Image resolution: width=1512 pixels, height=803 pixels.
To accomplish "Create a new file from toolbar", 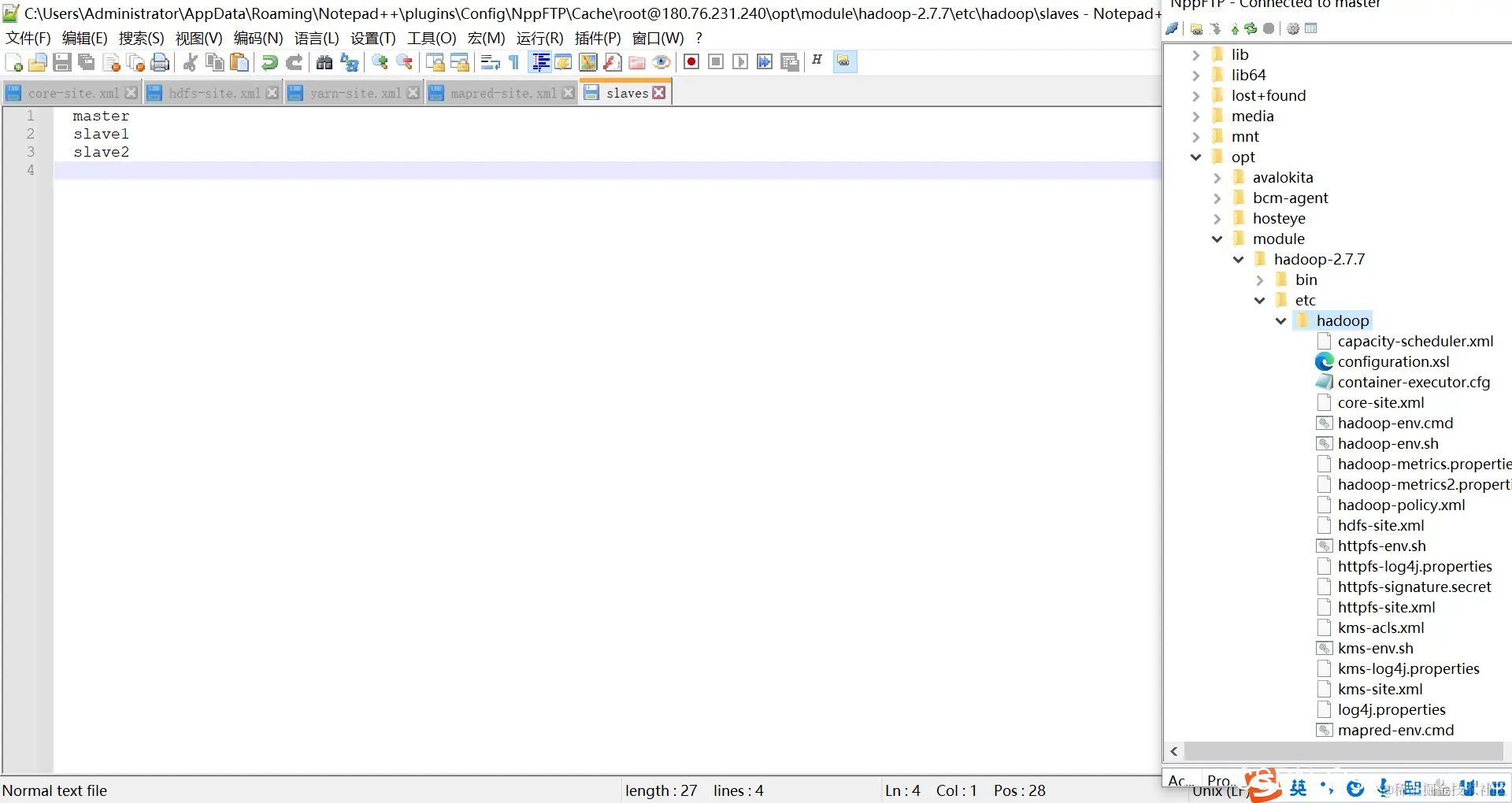I will (x=13, y=62).
